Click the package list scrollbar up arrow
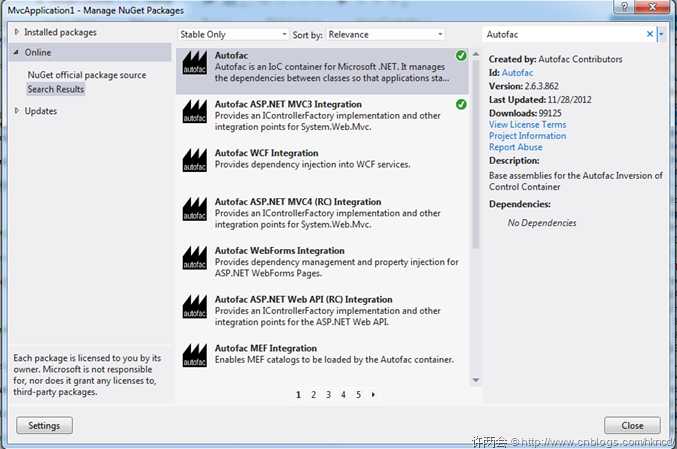Image resolution: width=677 pixels, height=449 pixels. [x=476, y=54]
